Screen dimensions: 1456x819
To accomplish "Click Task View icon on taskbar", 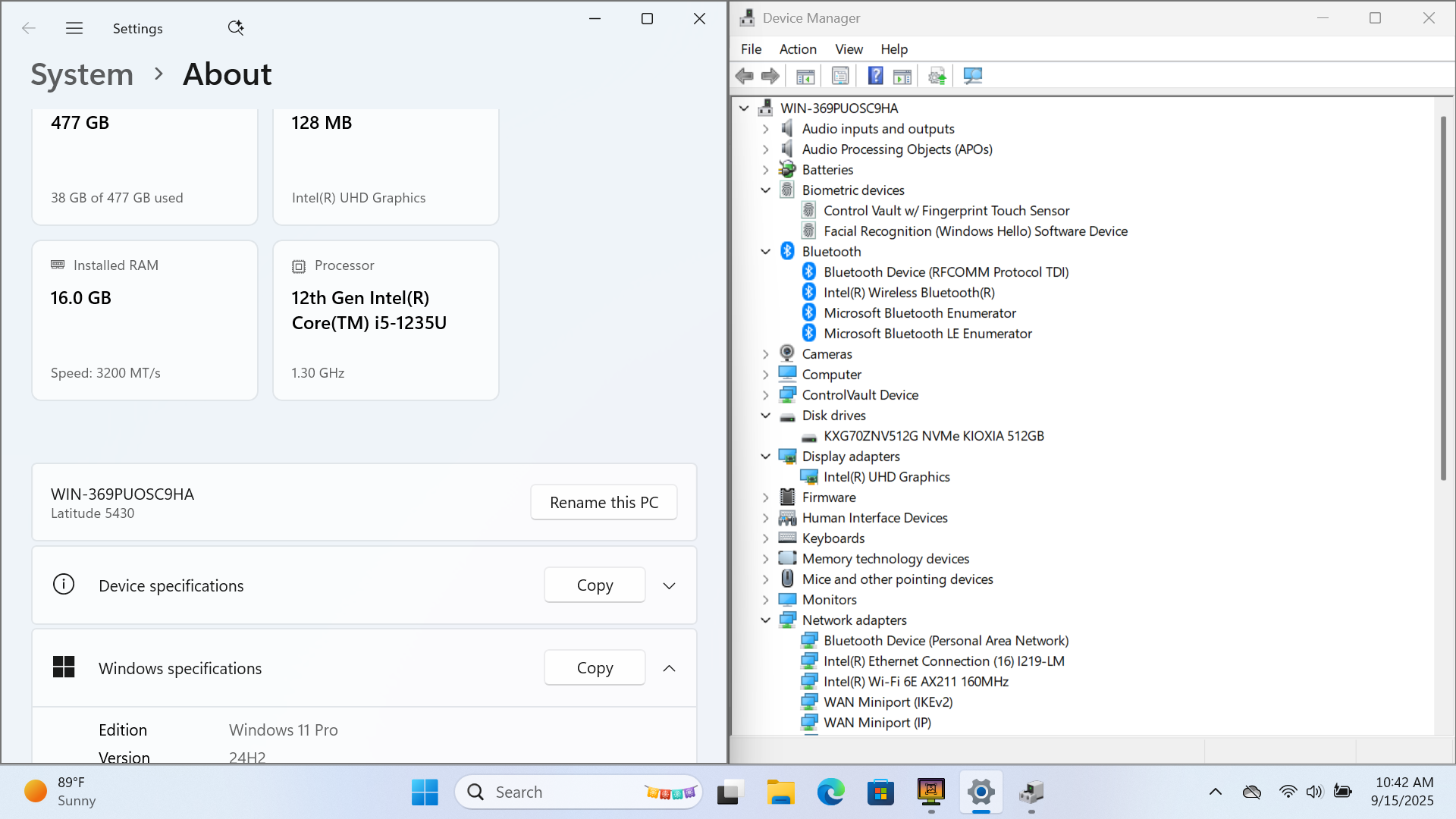I will tap(729, 792).
